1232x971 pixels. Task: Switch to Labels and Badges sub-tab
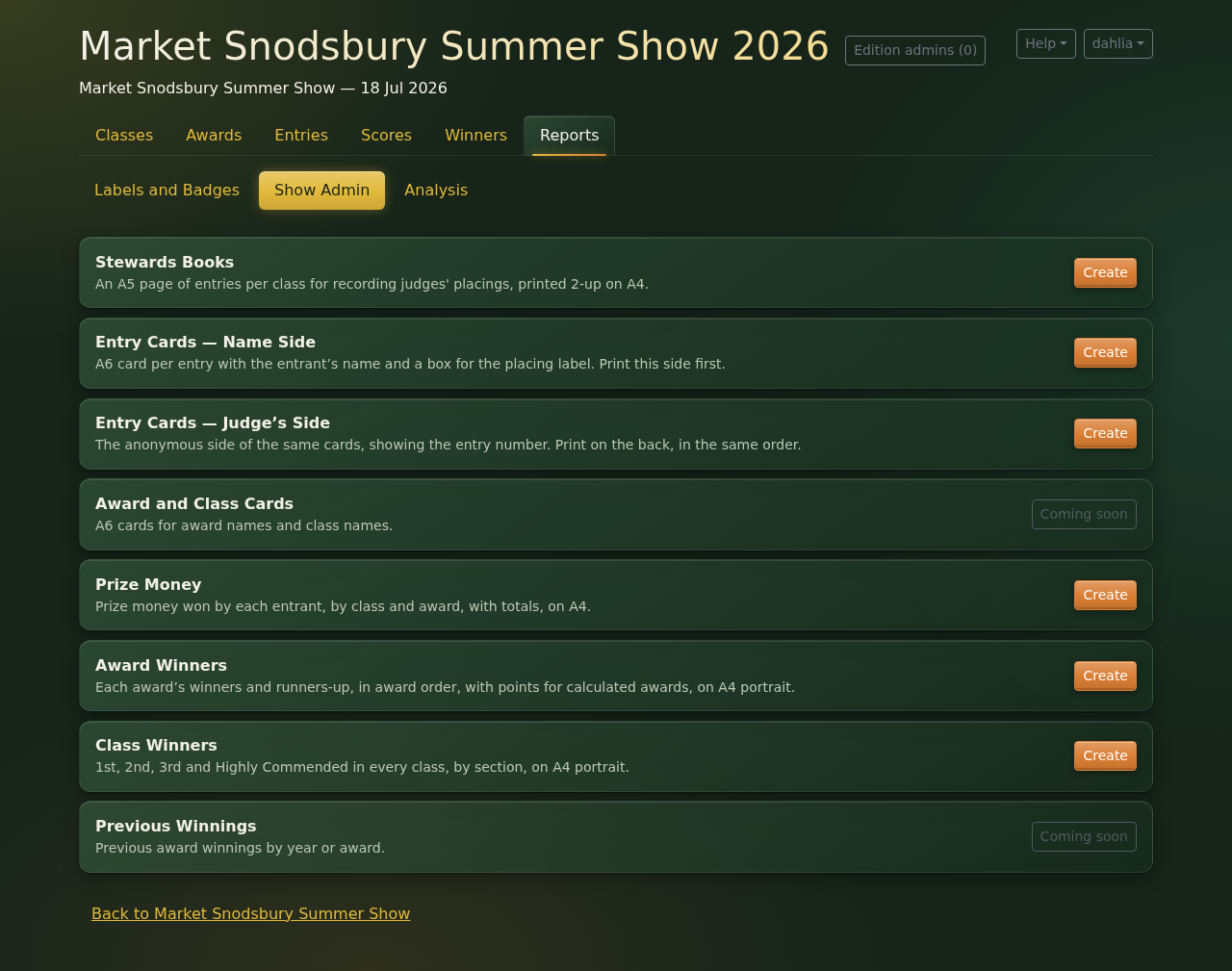point(167,191)
